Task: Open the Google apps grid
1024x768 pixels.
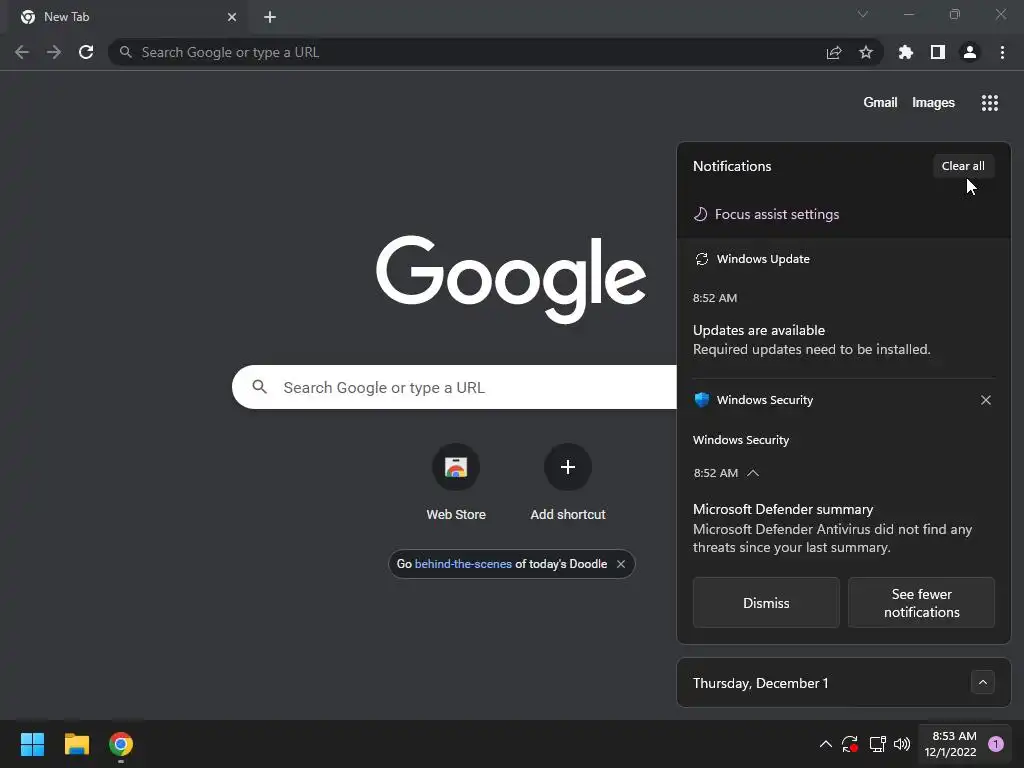Action: [990, 103]
